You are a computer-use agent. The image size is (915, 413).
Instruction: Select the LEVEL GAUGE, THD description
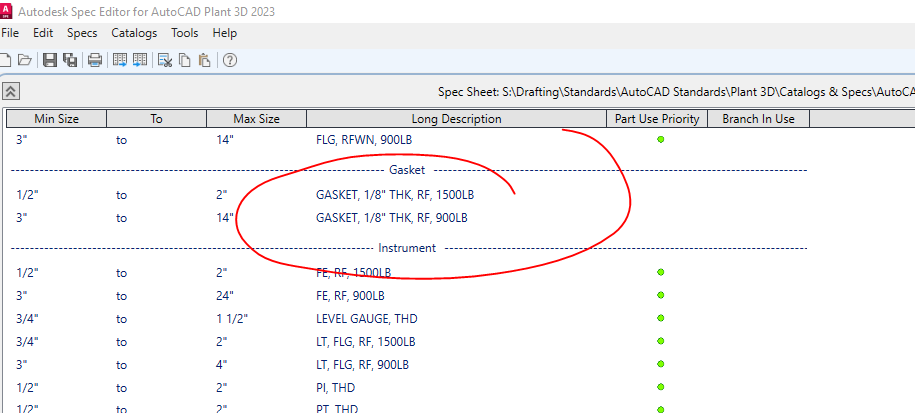tap(366, 318)
